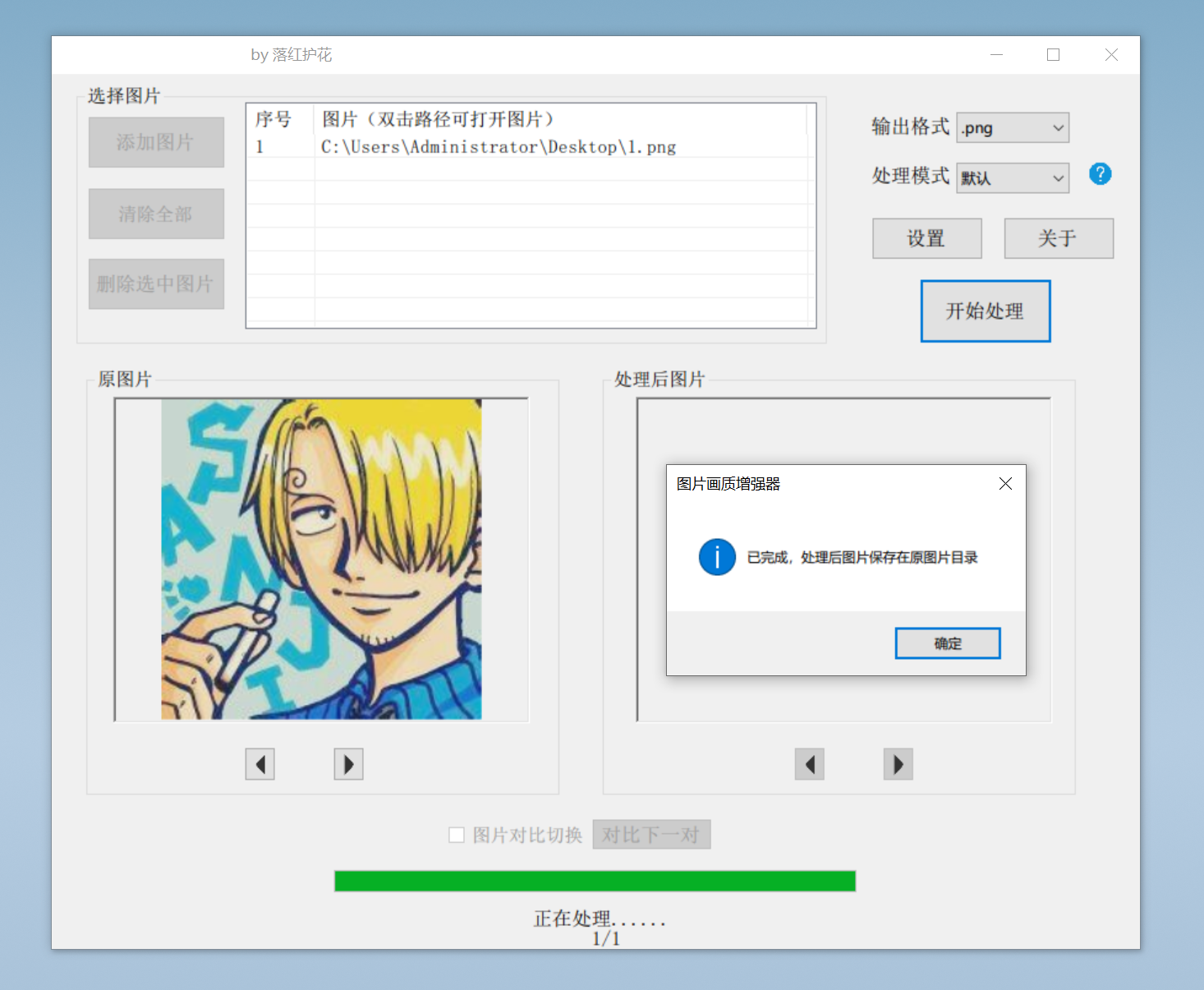Click the blue info icon in dialog

(x=717, y=557)
